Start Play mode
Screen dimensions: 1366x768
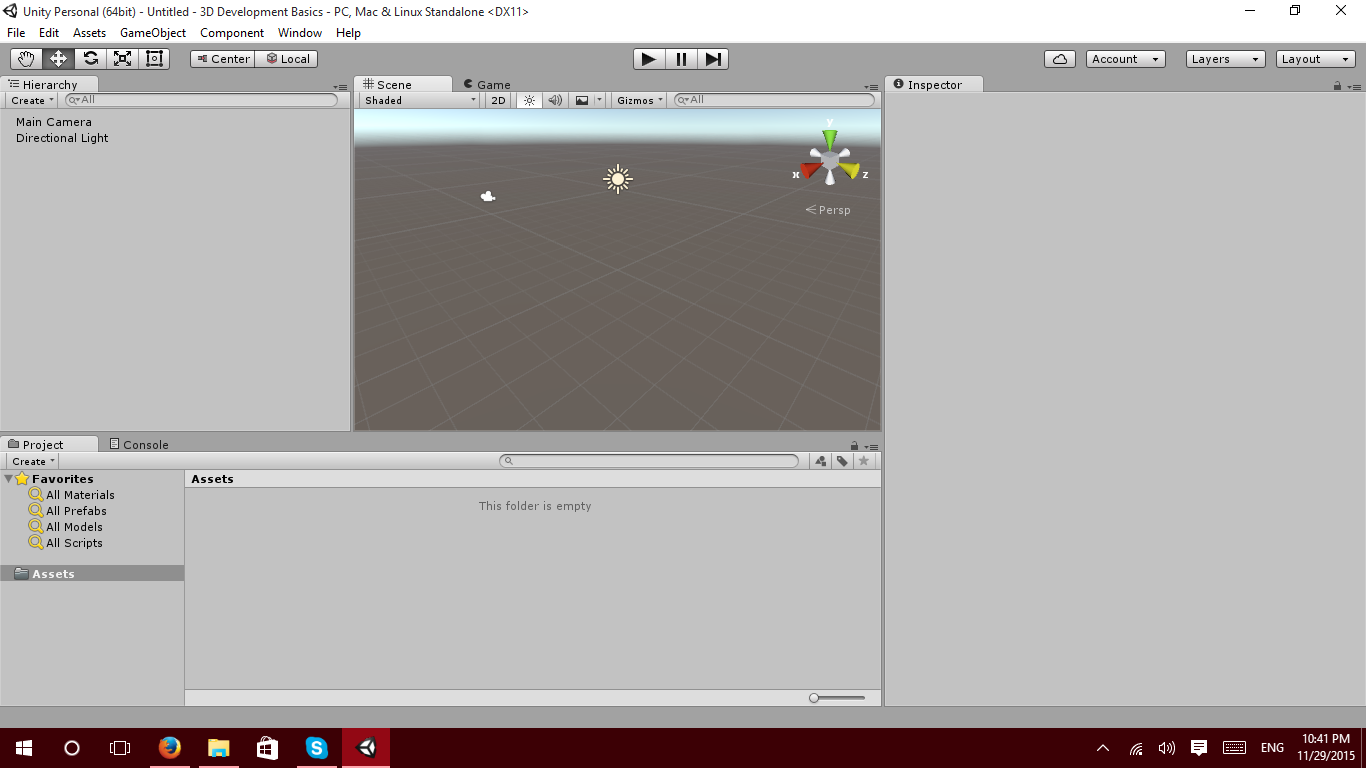click(x=649, y=59)
